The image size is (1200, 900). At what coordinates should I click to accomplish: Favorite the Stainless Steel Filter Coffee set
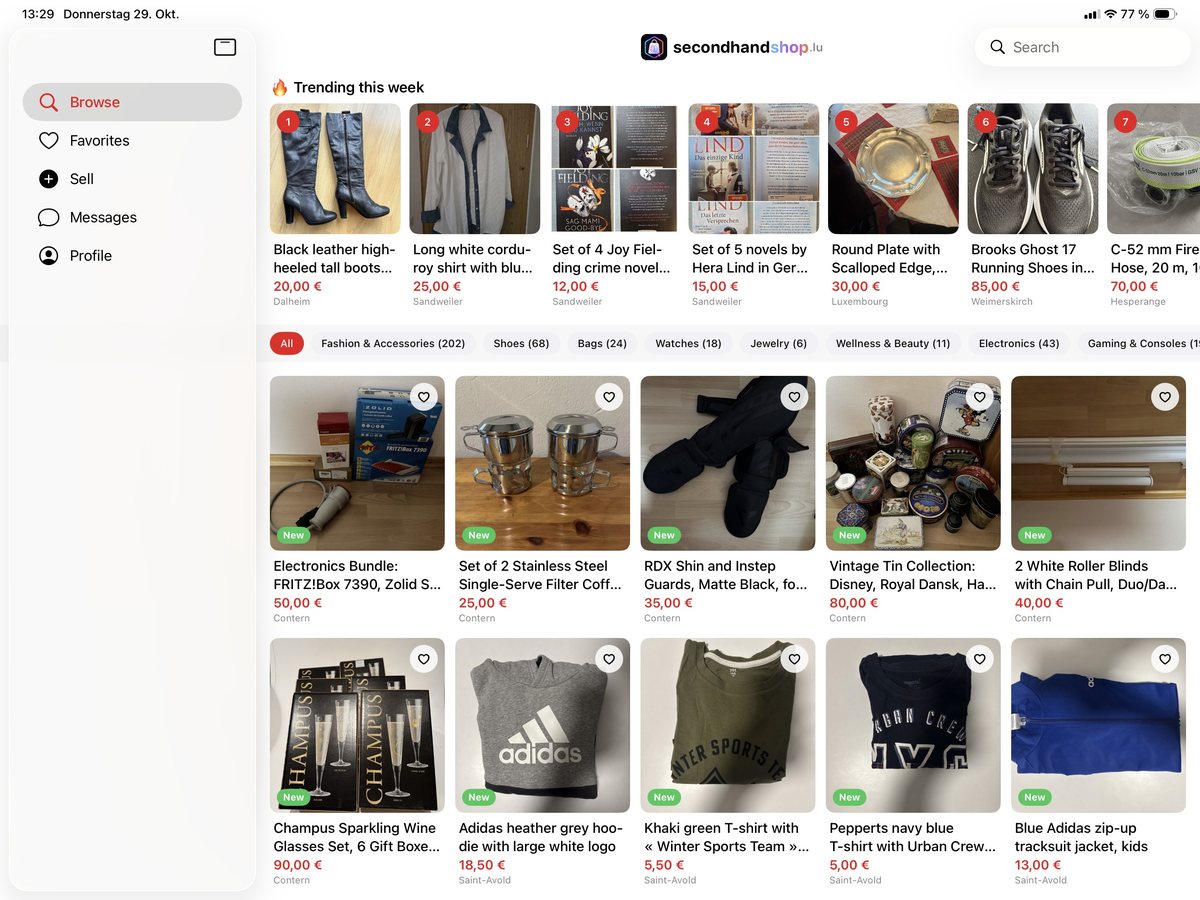coord(609,397)
